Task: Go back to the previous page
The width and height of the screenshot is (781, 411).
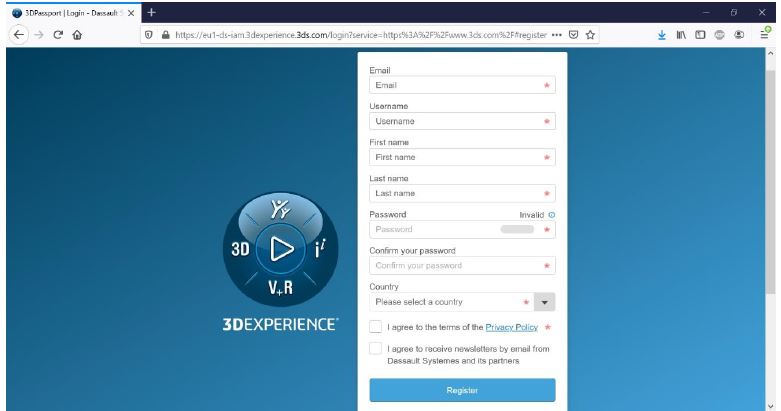Action: coord(18,35)
